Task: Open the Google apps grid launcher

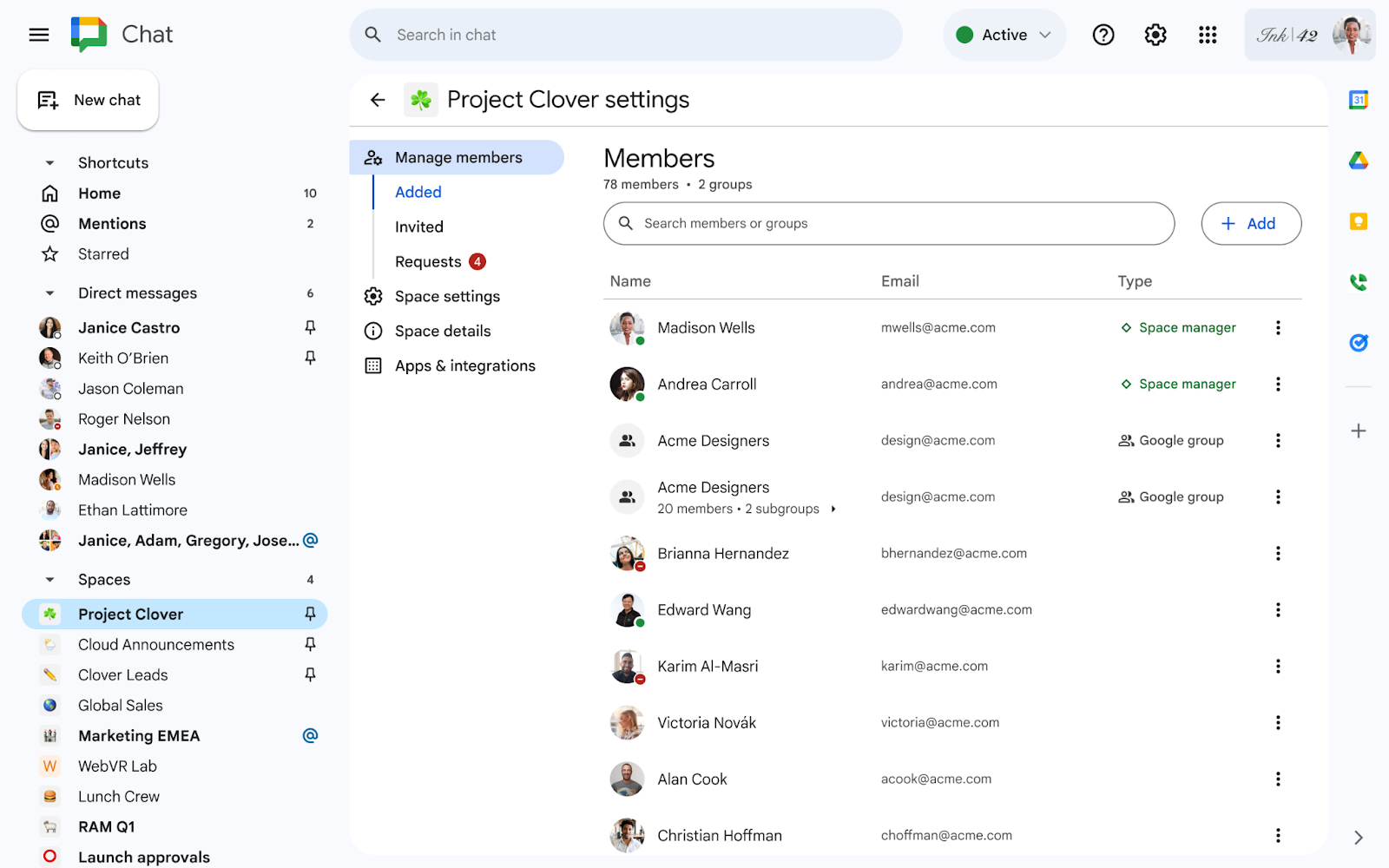Action: (1208, 35)
